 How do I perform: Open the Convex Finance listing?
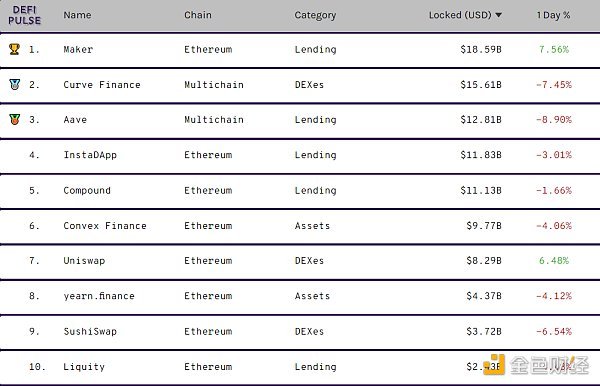[x=105, y=226]
